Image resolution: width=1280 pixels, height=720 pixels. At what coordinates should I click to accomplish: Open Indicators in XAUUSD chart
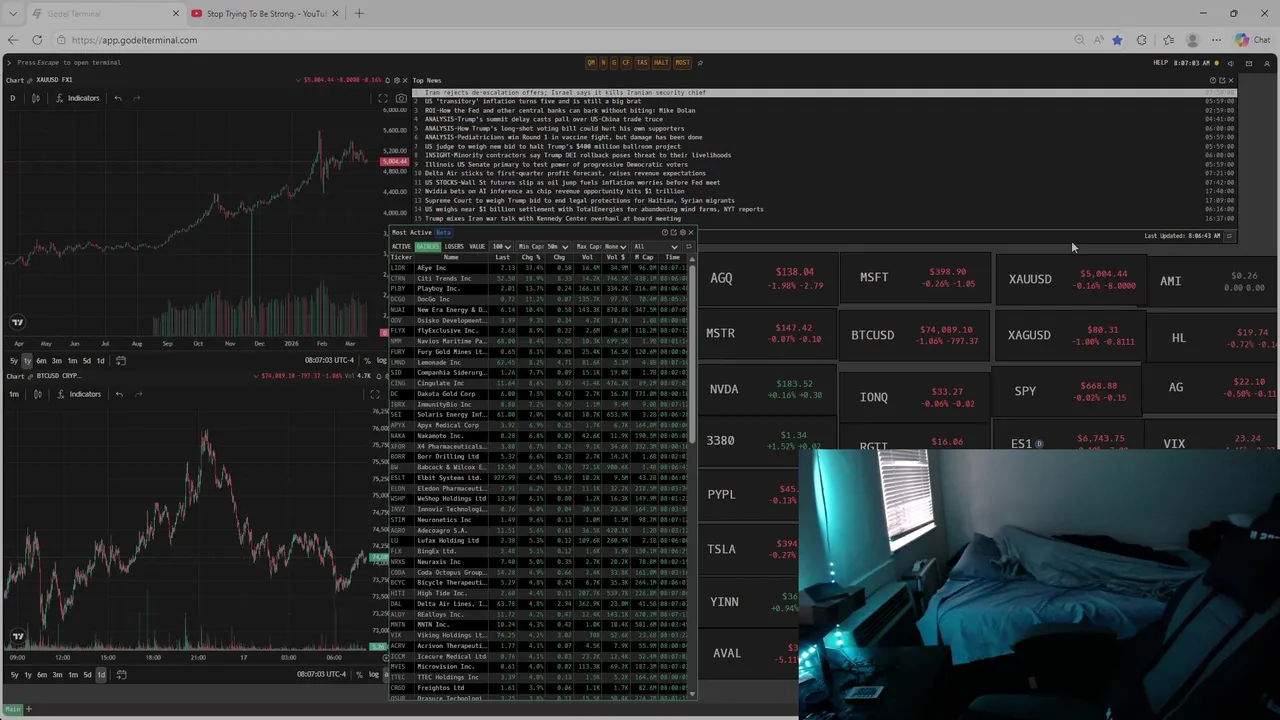click(x=78, y=98)
